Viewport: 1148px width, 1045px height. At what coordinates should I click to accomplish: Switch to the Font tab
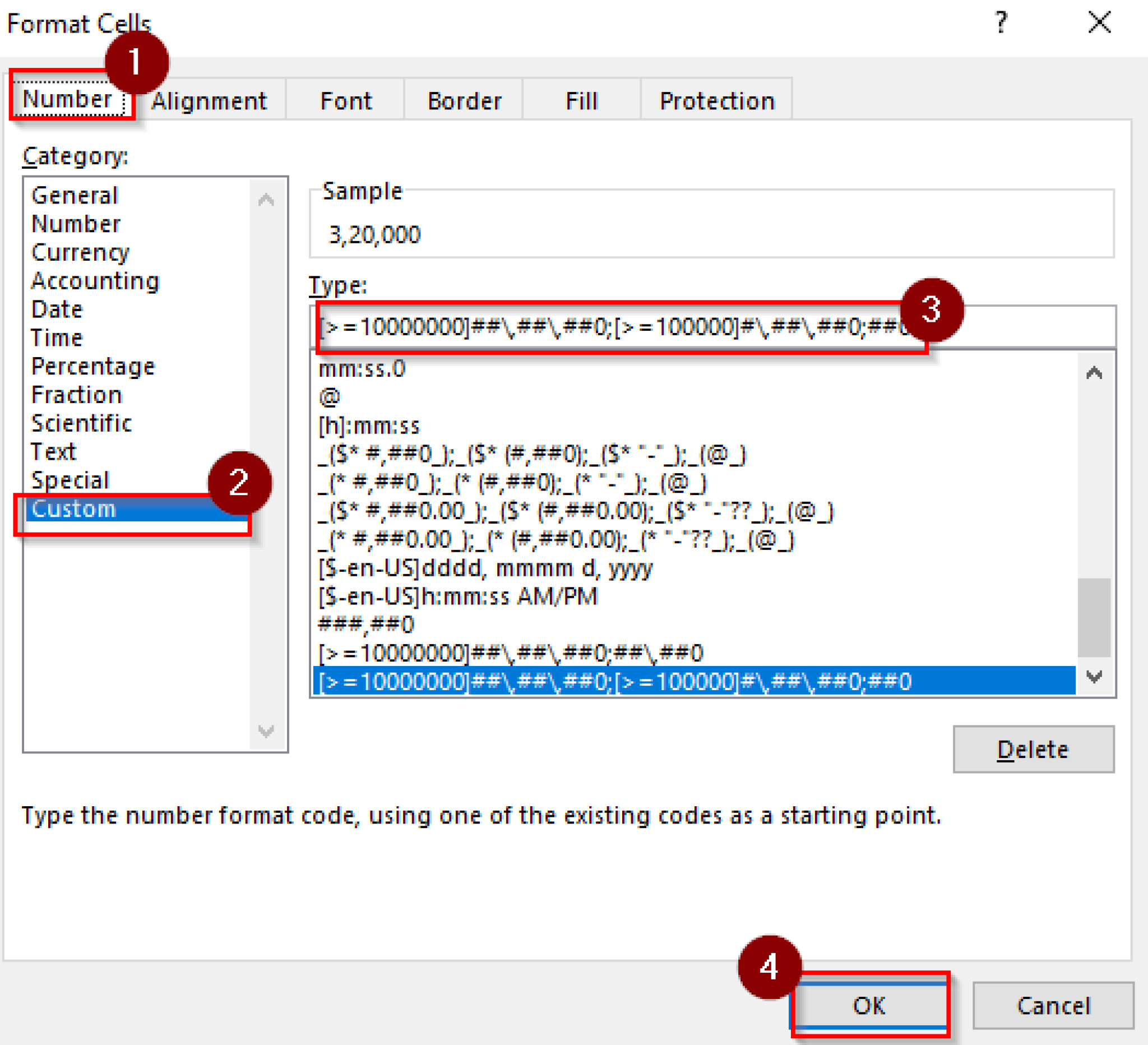coord(346,101)
